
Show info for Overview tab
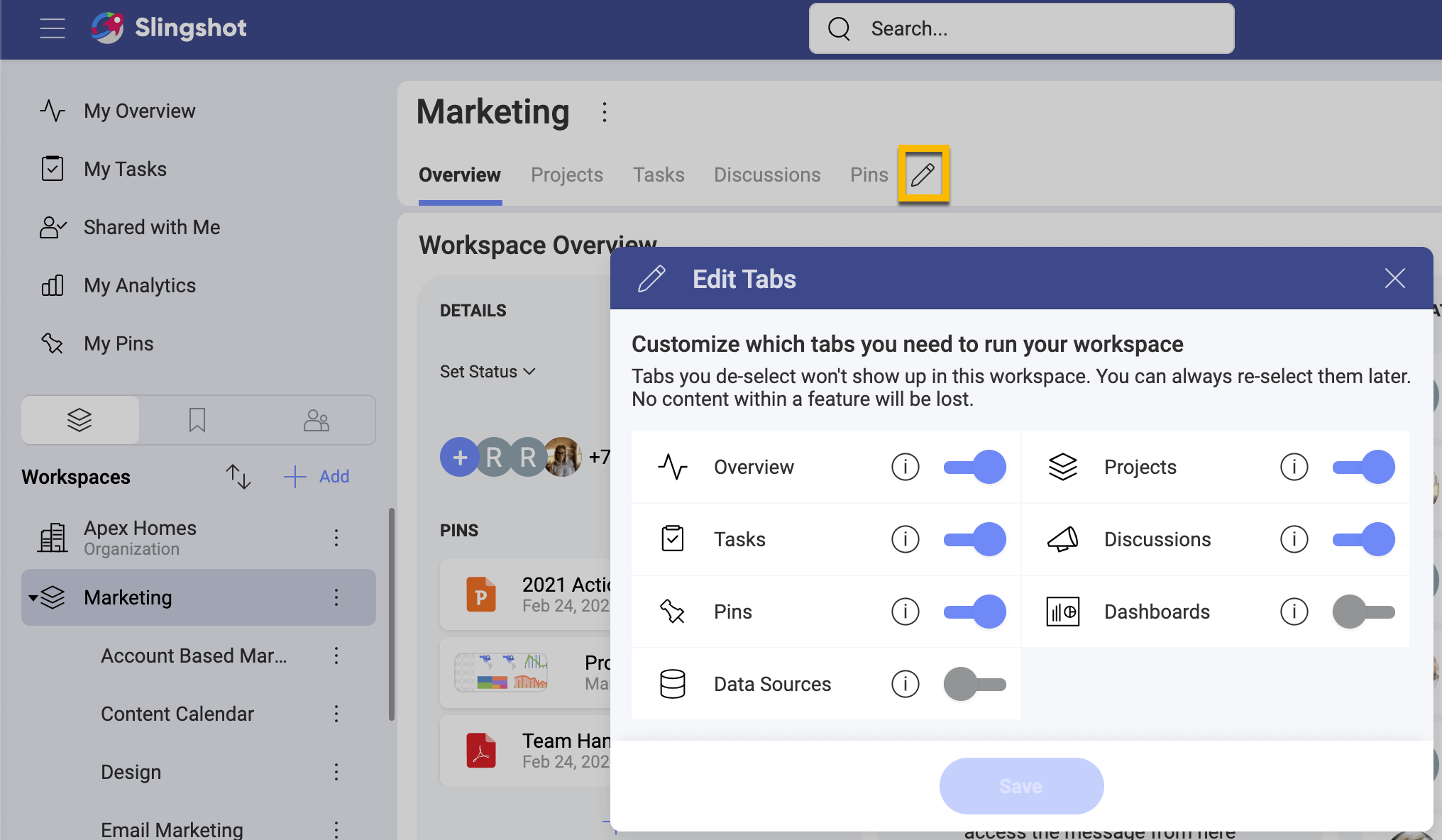coord(906,467)
